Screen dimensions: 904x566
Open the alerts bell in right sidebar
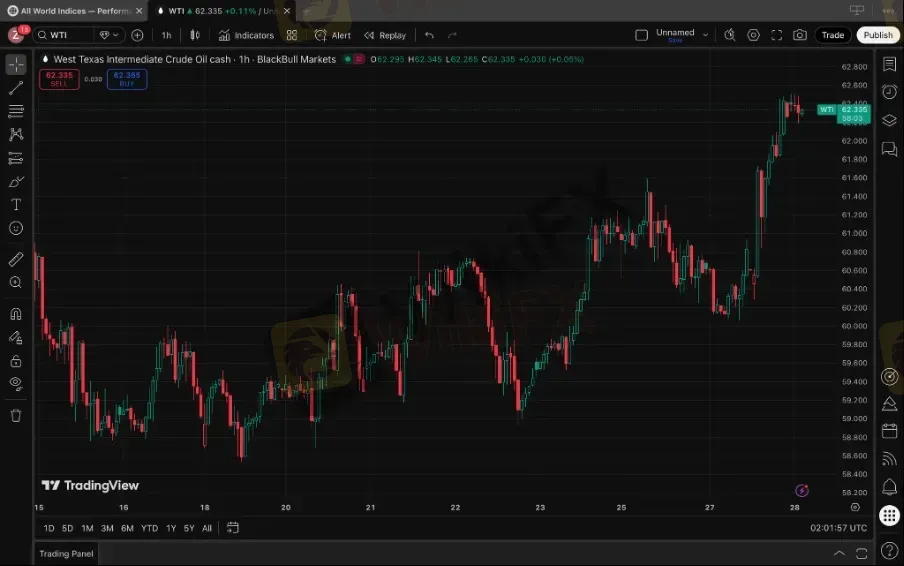[x=889, y=487]
